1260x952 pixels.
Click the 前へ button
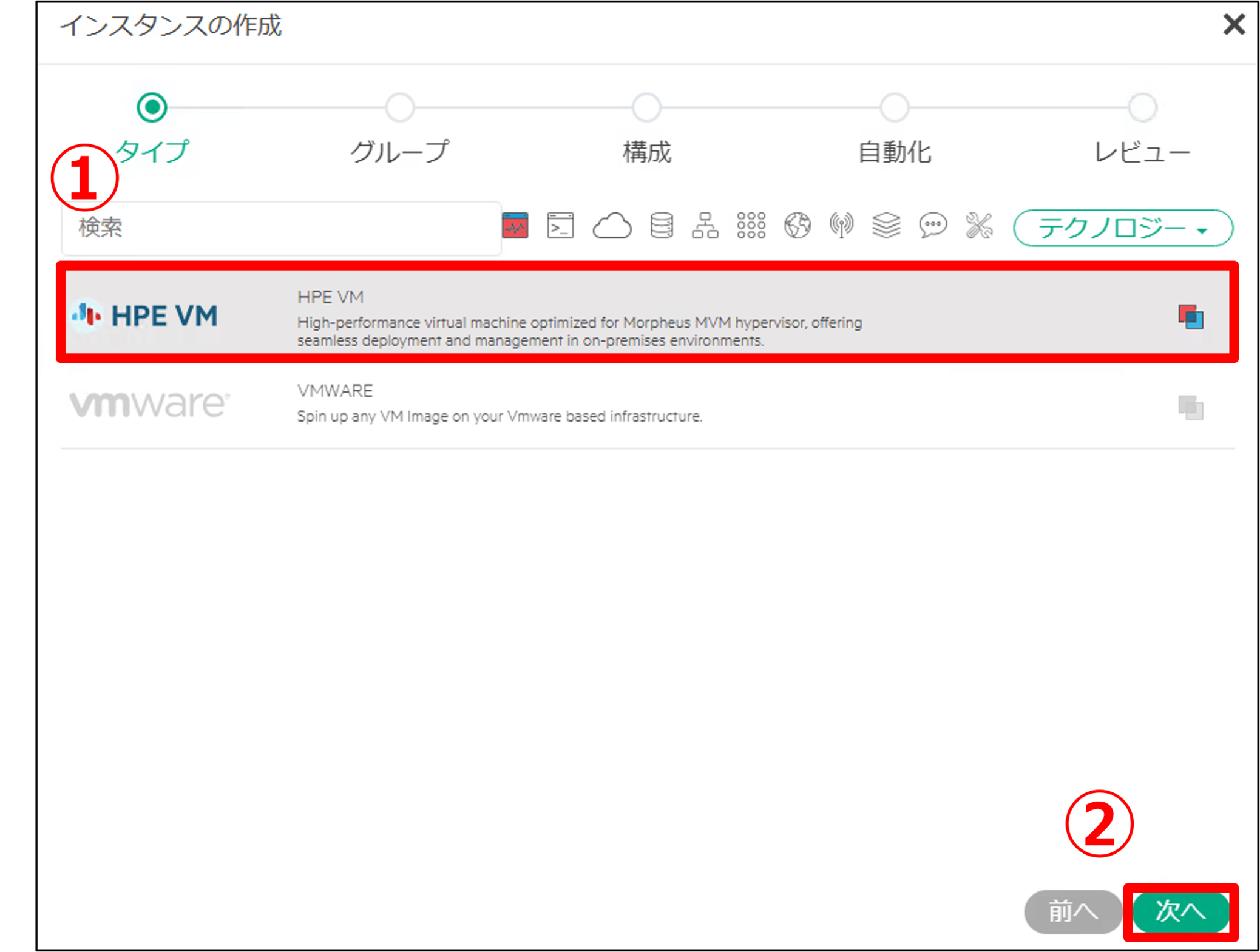(1073, 913)
